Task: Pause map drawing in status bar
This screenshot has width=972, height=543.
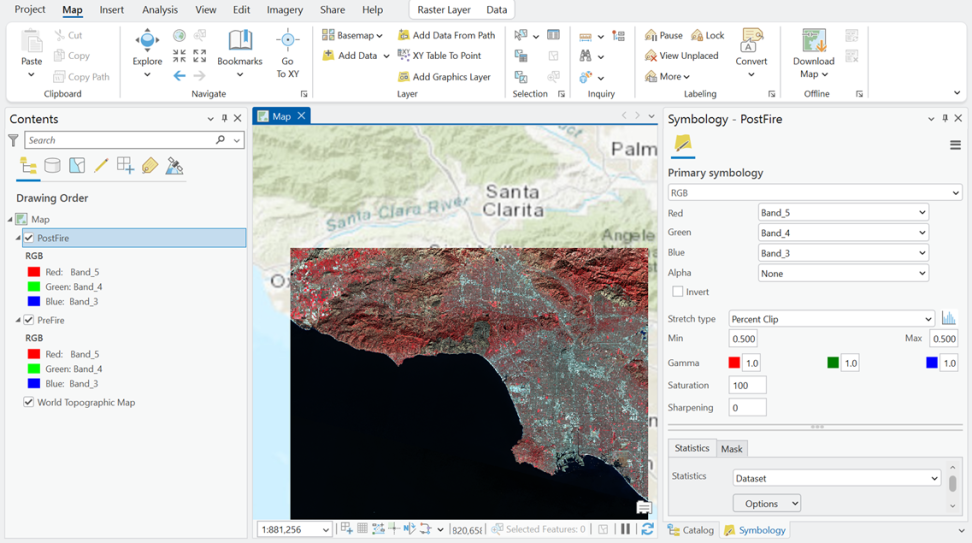Action: (625, 529)
